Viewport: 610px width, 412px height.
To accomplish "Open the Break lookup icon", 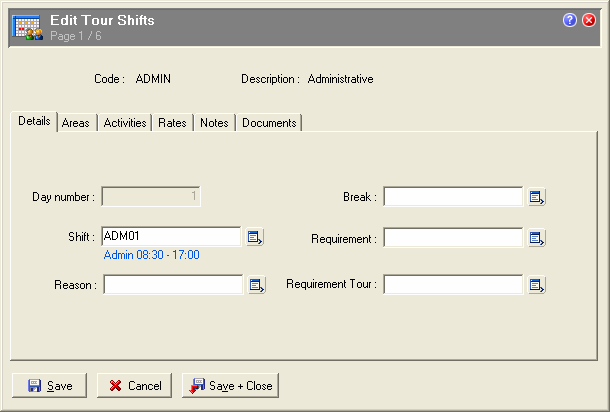I will (x=536, y=197).
